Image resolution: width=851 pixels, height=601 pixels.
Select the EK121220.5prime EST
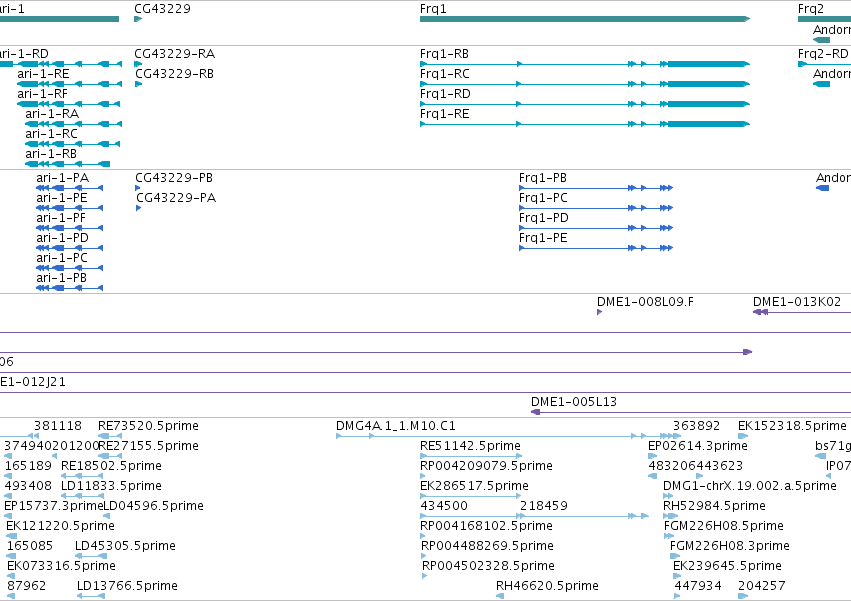[x=11, y=536]
